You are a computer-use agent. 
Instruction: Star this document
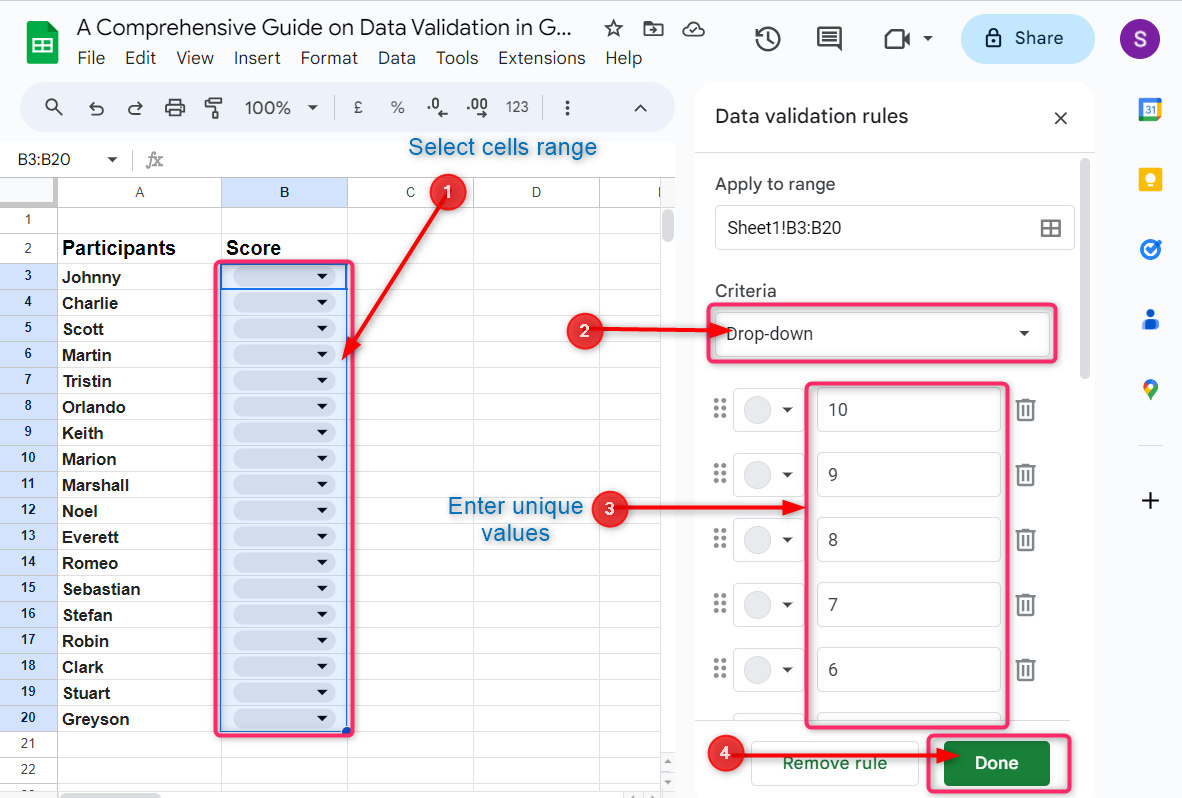coord(614,29)
